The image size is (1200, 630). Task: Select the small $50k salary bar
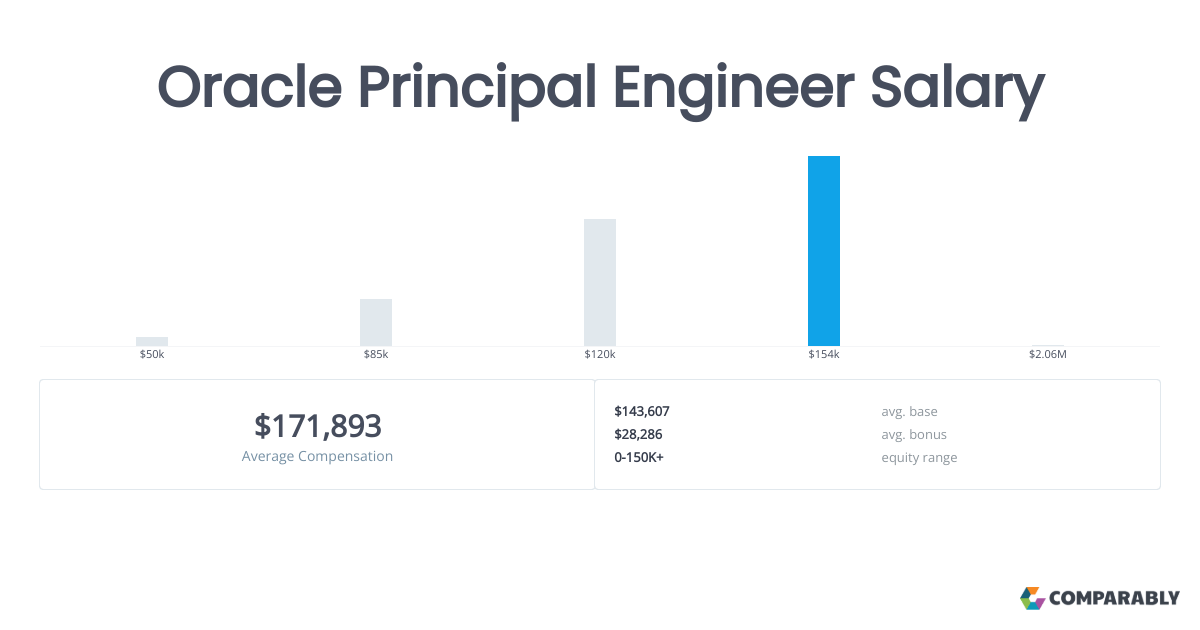point(152,341)
